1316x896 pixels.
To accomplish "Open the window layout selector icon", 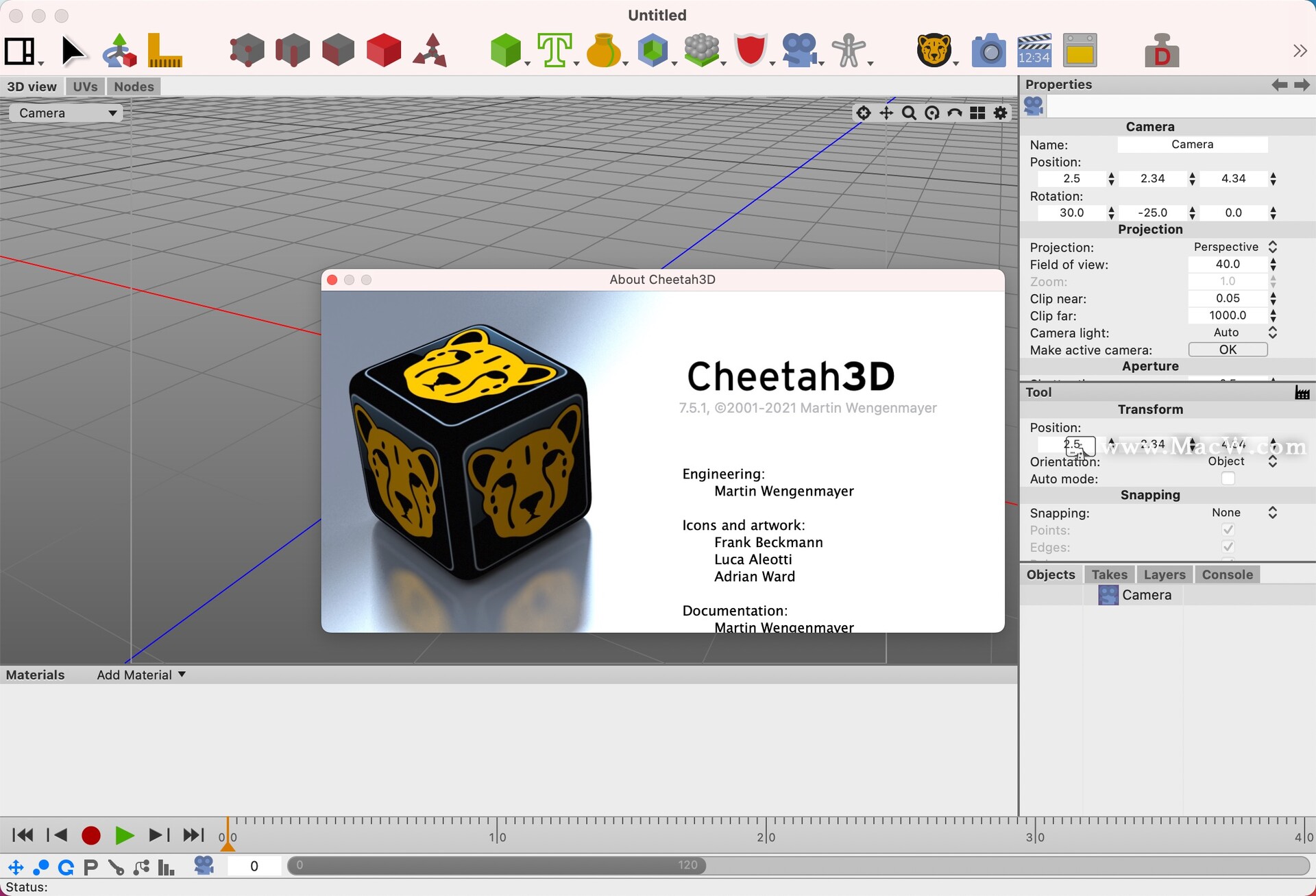I will (21, 51).
